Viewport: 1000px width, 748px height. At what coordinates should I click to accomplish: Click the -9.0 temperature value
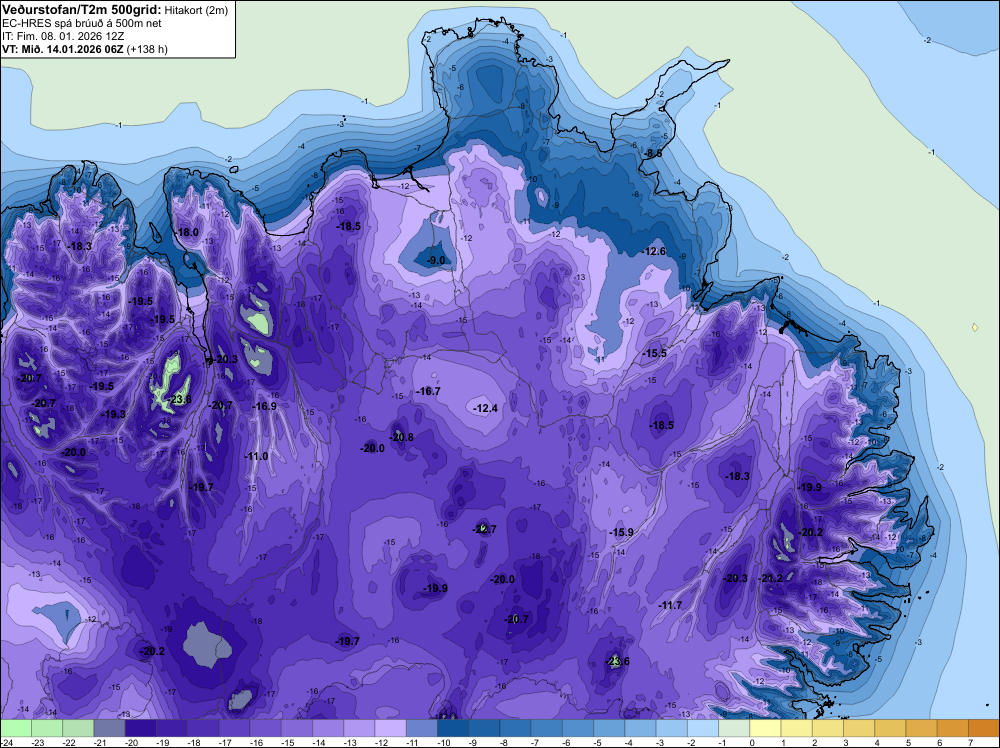436,260
